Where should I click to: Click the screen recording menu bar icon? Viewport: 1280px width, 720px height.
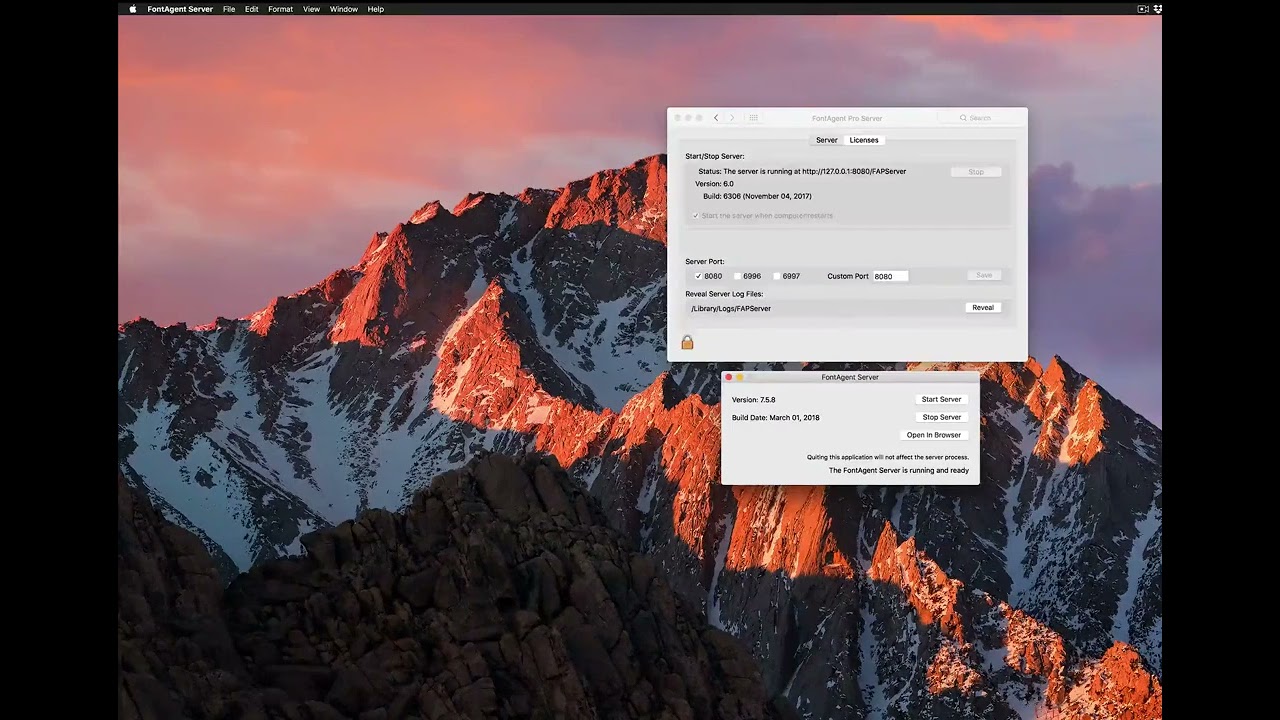[x=1143, y=9]
